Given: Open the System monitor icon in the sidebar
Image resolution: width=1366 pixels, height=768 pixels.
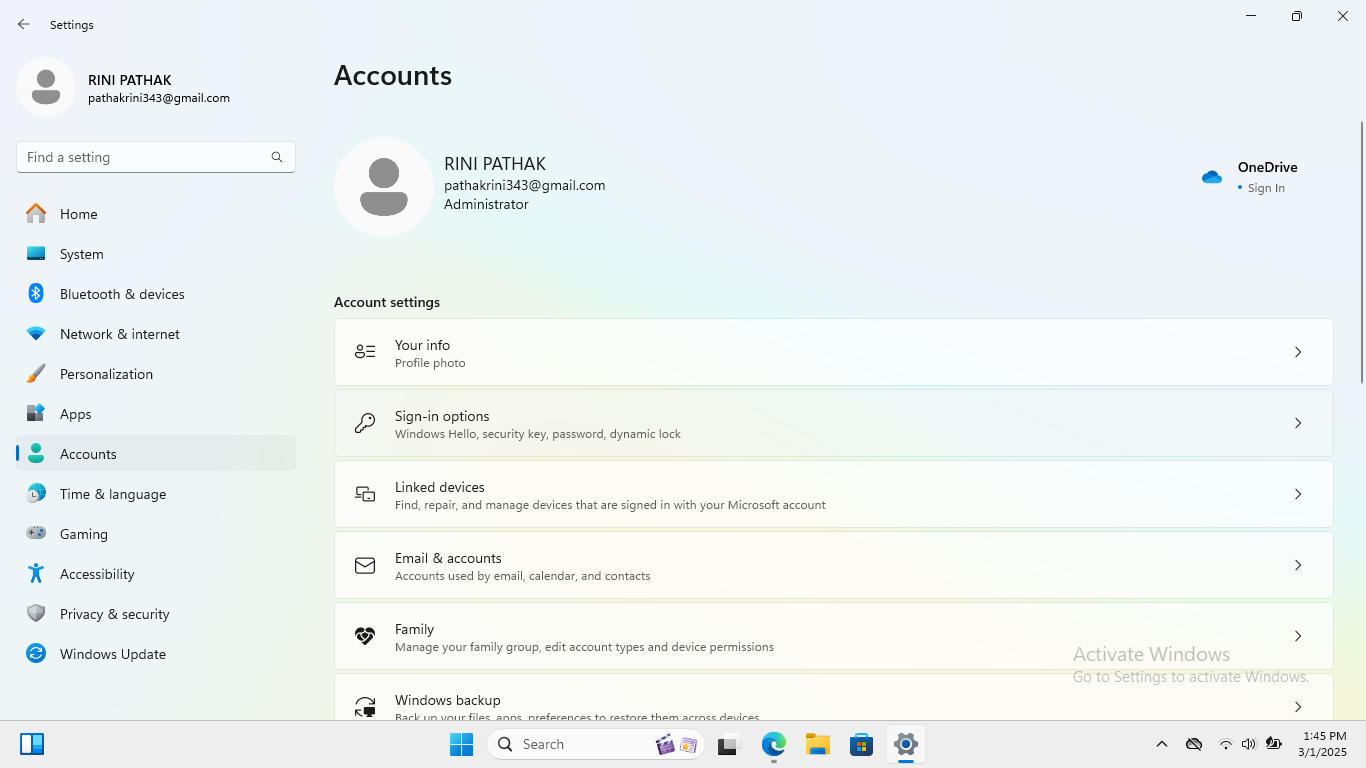Looking at the screenshot, I should coord(36,254).
